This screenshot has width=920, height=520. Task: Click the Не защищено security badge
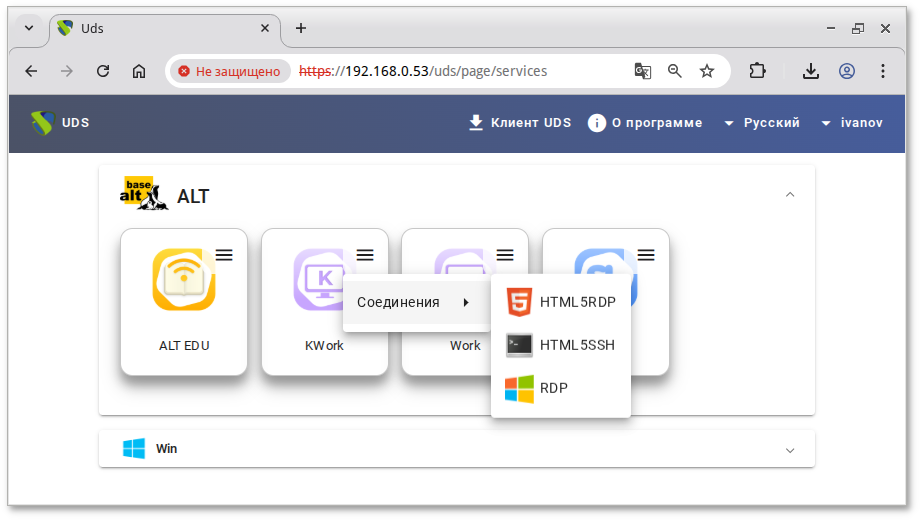pyautogui.click(x=231, y=71)
